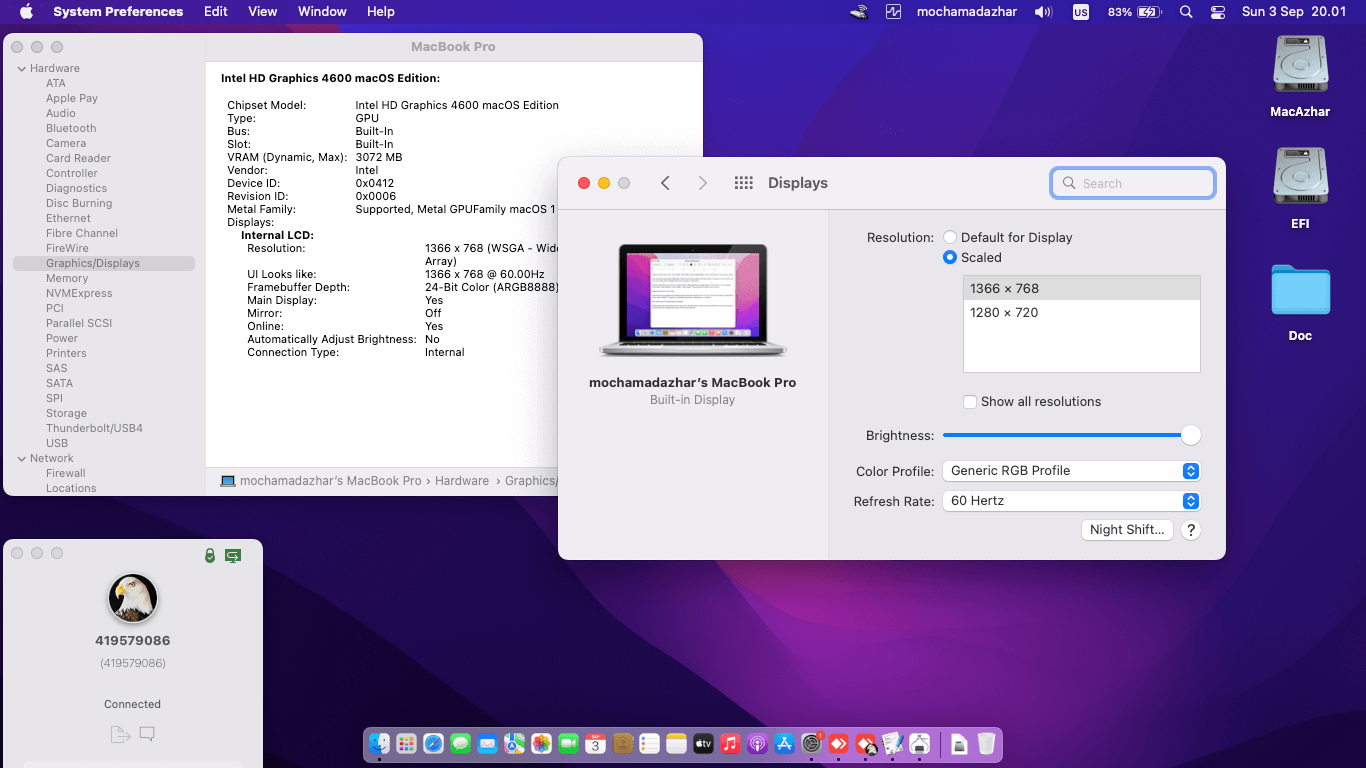This screenshot has width=1366, height=768.
Task: Show all preferences grid button
Action: click(x=743, y=183)
